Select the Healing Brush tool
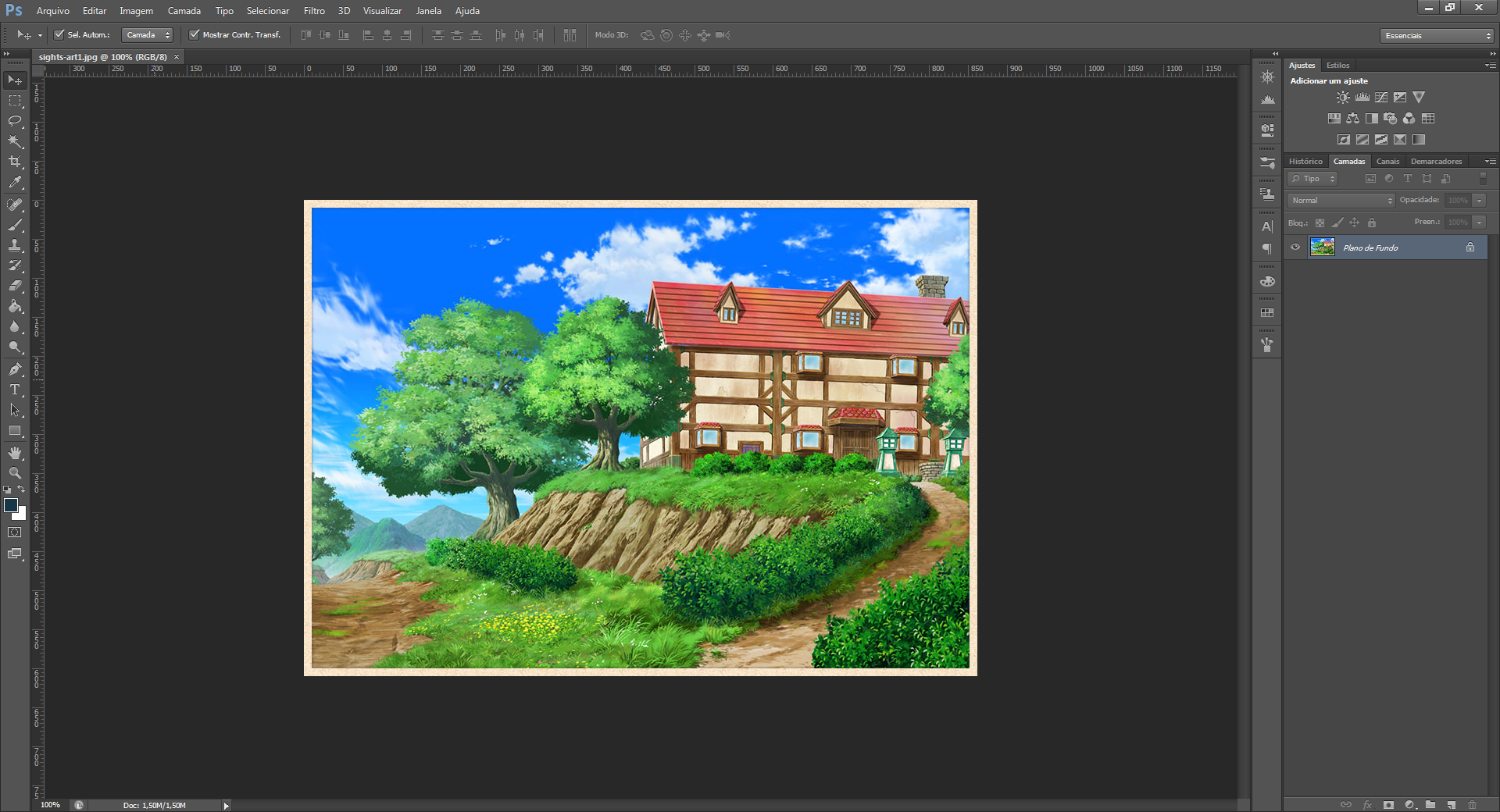 [x=15, y=205]
